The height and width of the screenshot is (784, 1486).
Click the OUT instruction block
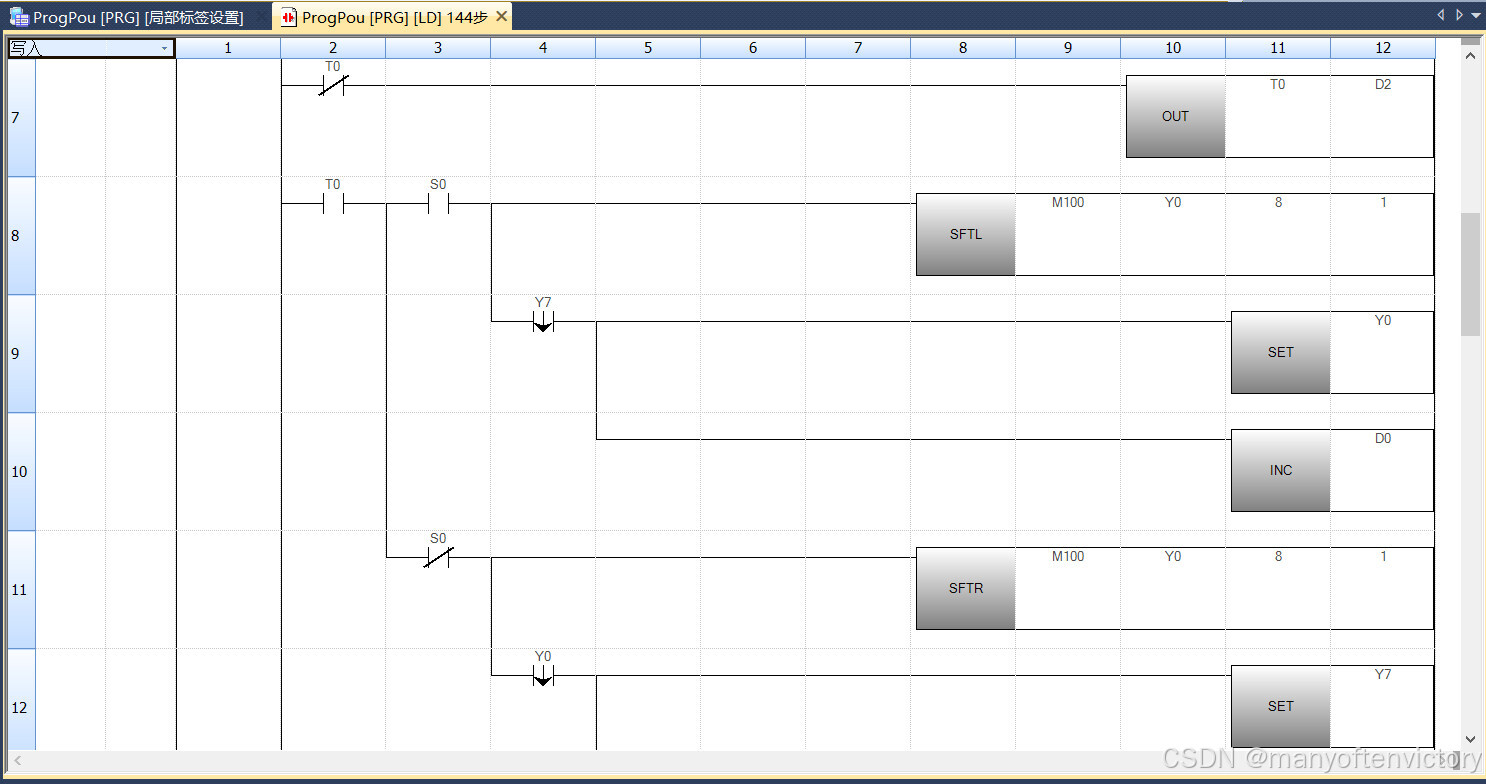pyautogui.click(x=1175, y=116)
